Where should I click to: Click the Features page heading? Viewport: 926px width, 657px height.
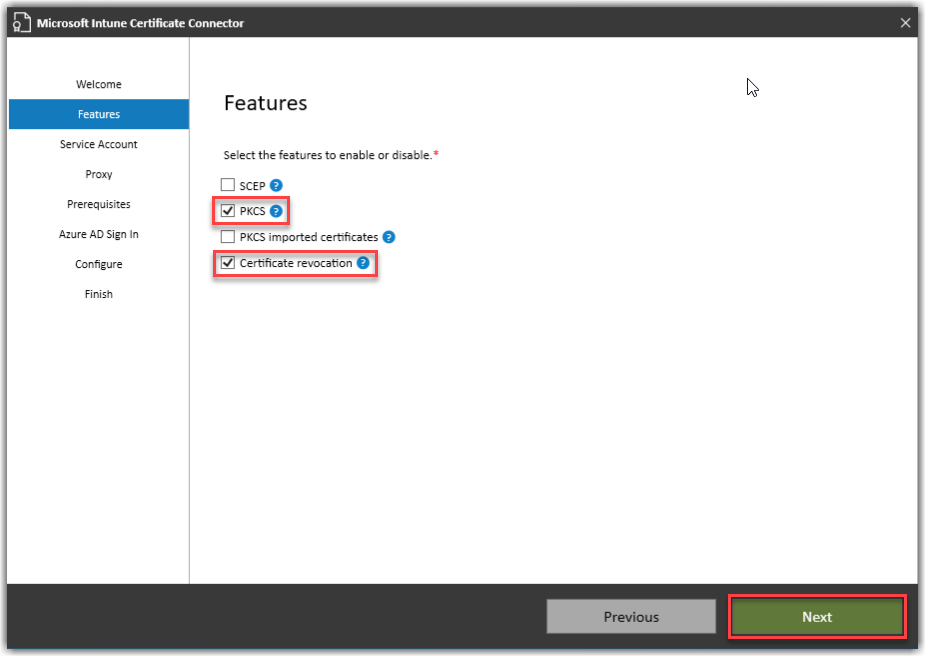265,103
